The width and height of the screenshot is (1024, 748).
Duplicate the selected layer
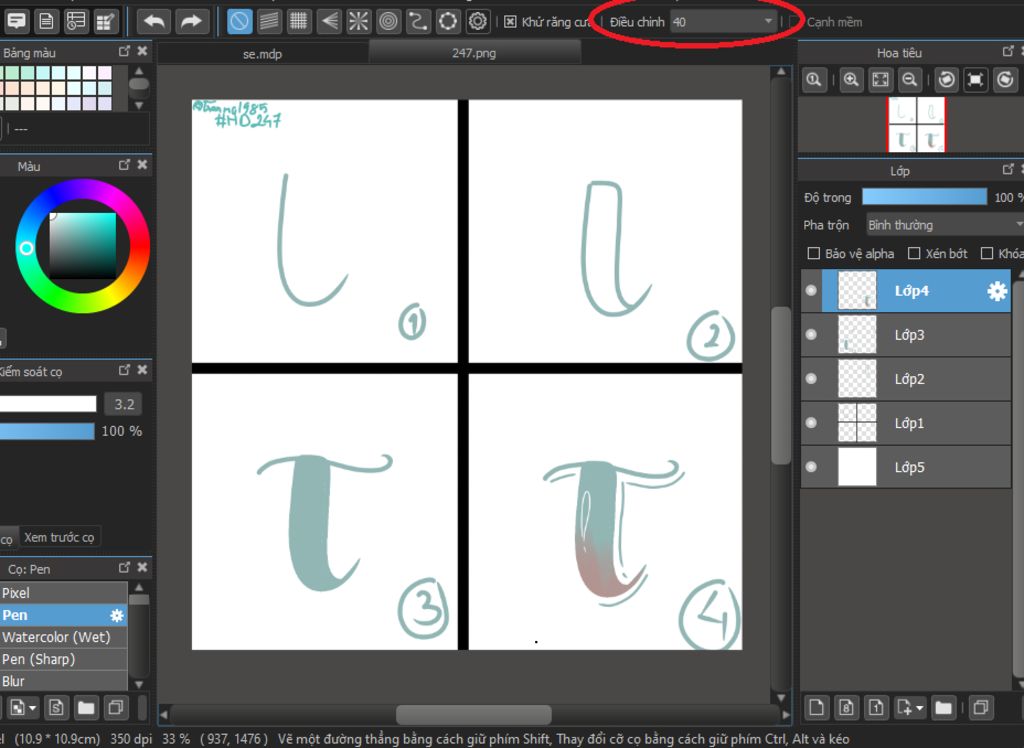[x=980, y=707]
